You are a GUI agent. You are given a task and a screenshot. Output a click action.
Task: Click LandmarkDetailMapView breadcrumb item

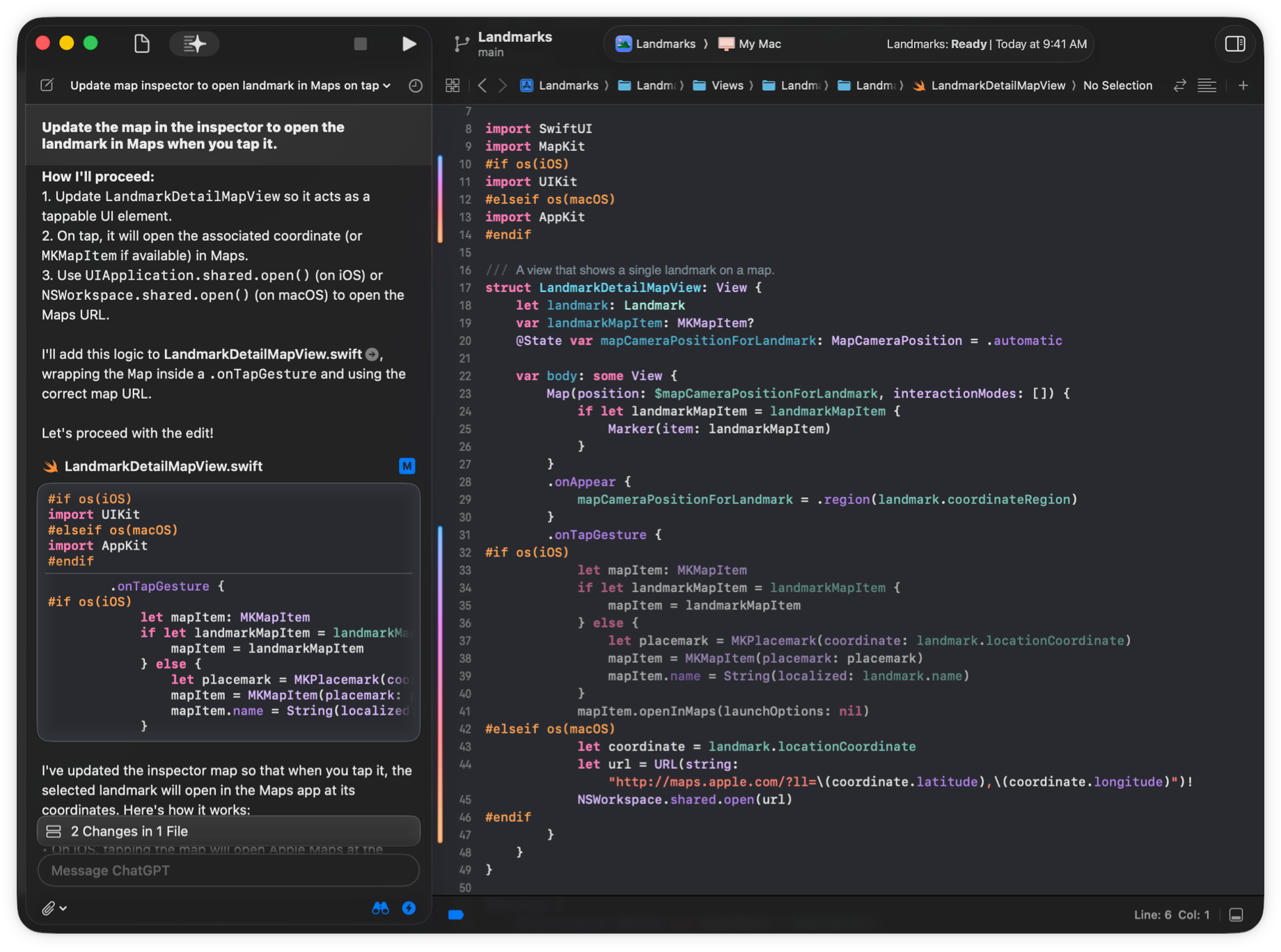(989, 85)
